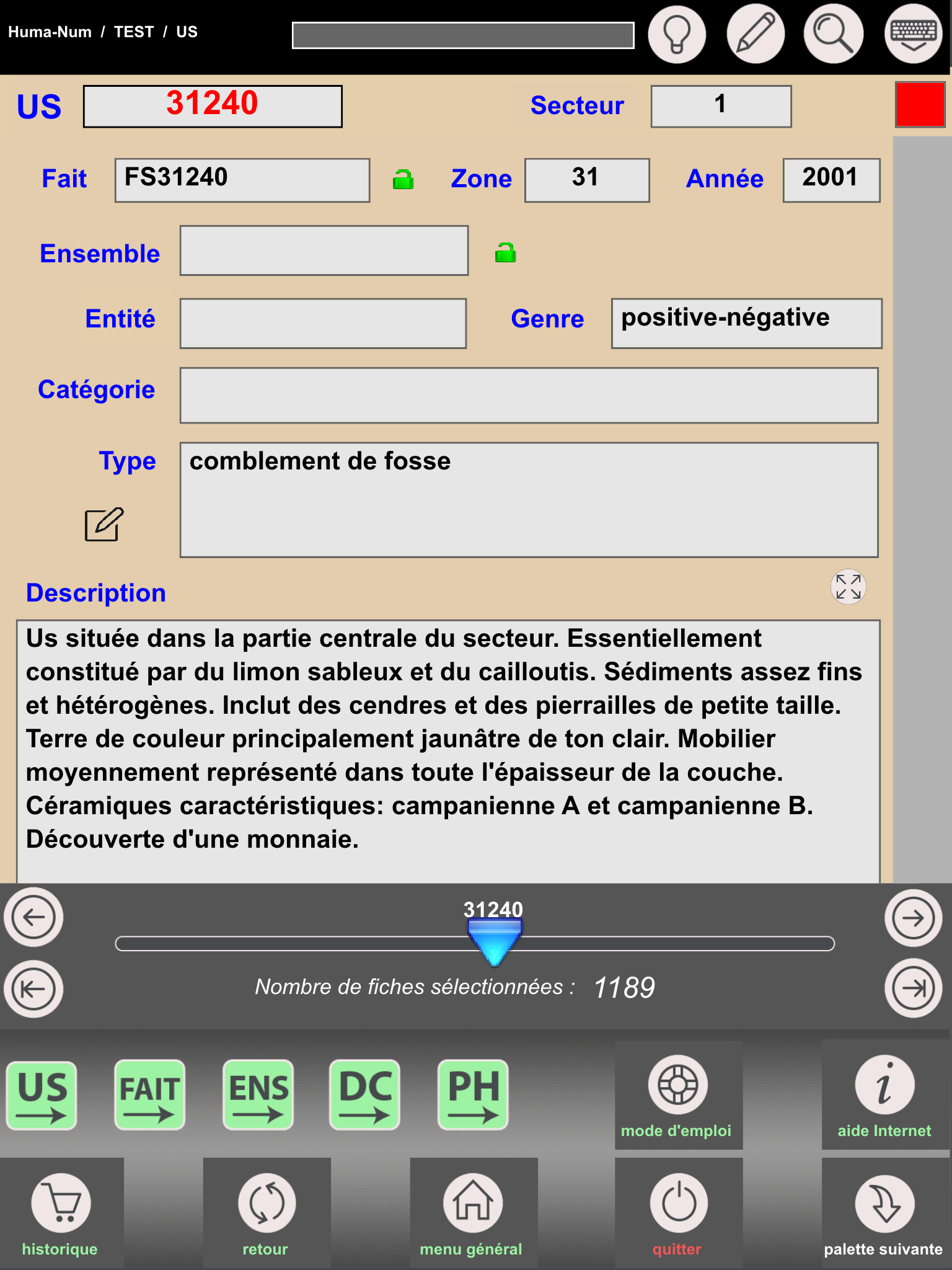Click the Secteur field

click(721, 106)
